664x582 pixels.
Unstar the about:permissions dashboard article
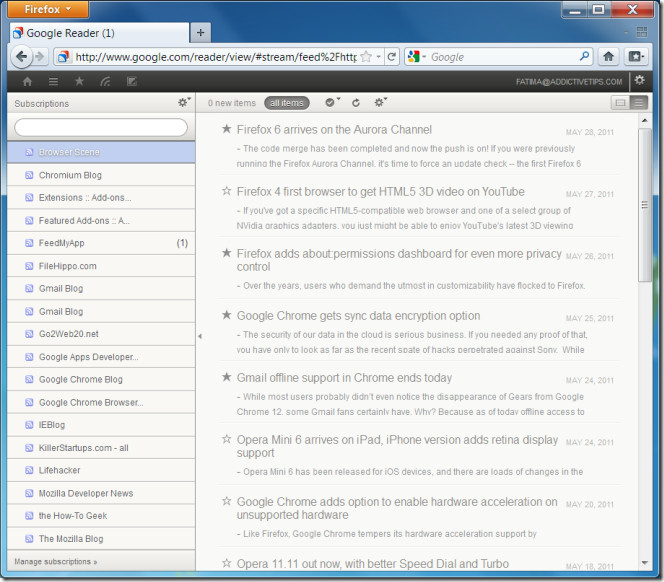[x=227, y=253]
